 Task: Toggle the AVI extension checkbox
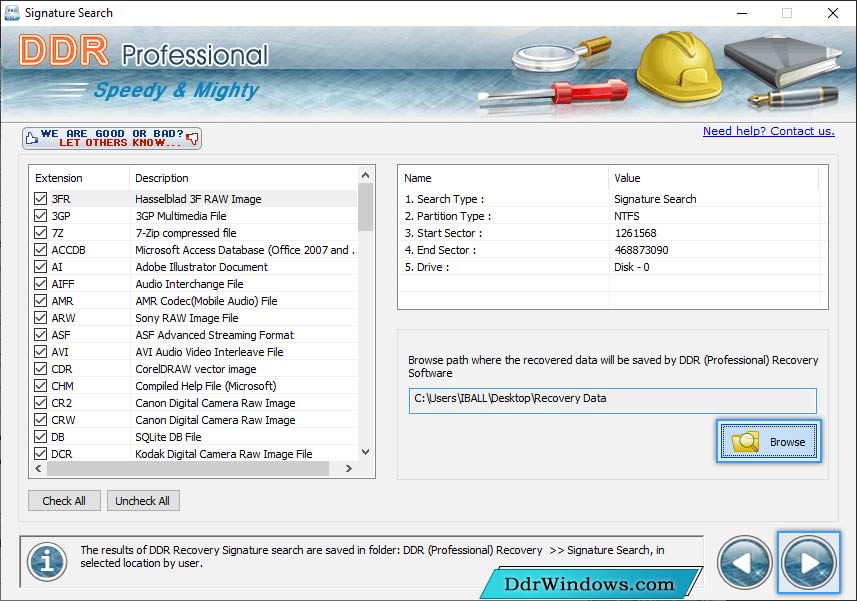click(40, 351)
